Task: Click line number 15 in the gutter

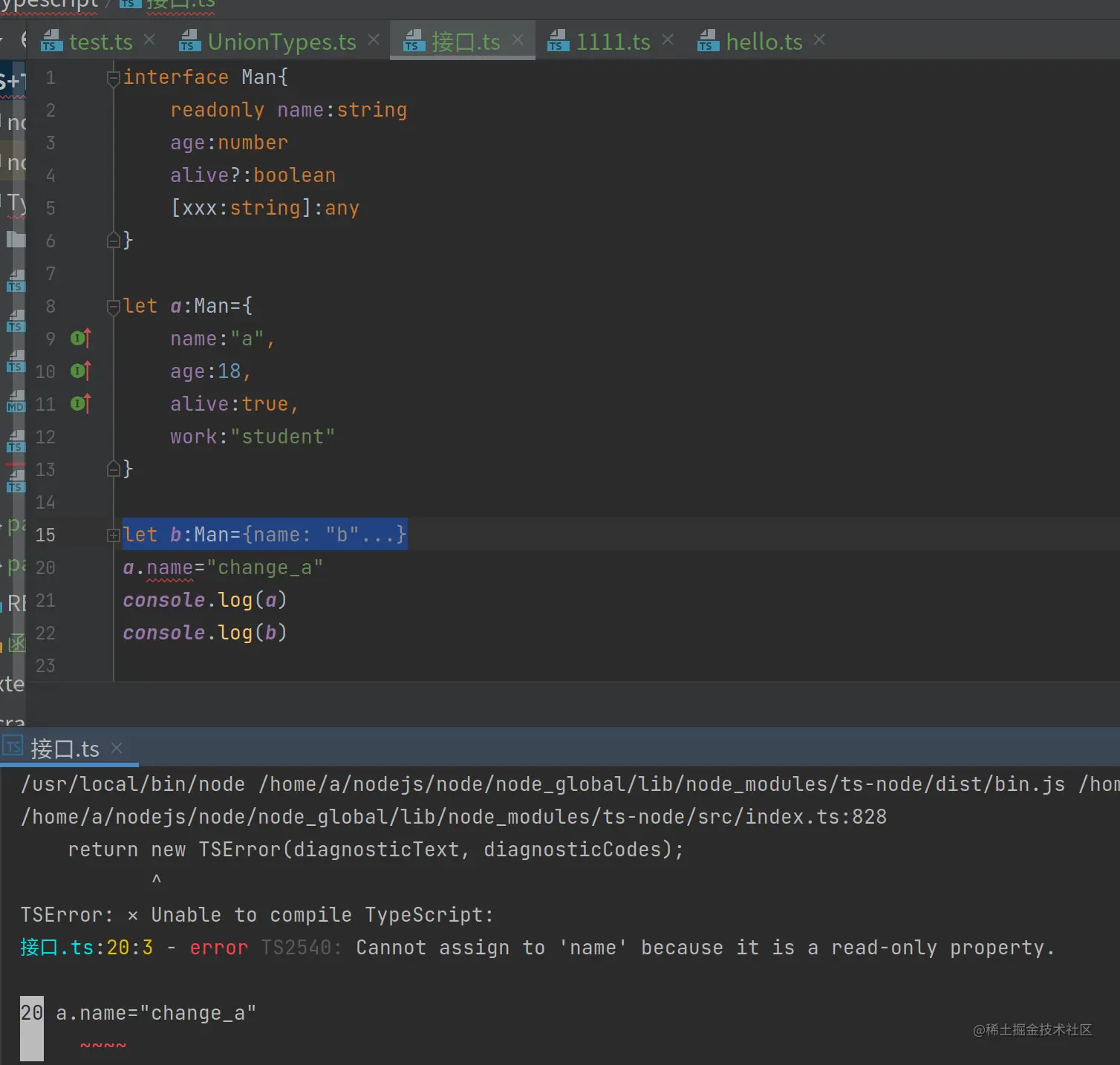Action: click(45, 535)
